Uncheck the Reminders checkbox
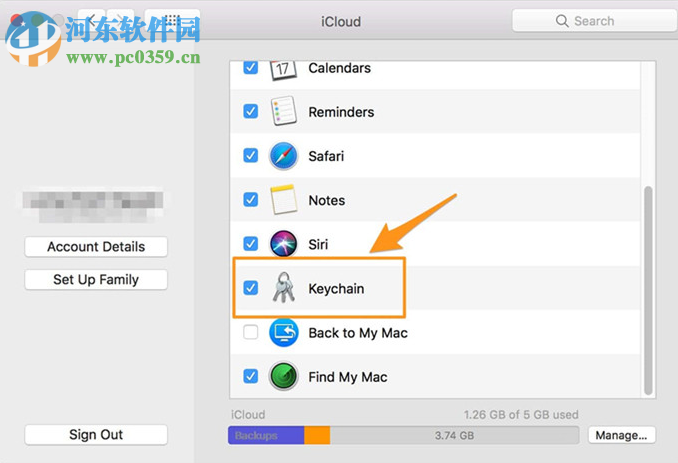 pos(251,111)
